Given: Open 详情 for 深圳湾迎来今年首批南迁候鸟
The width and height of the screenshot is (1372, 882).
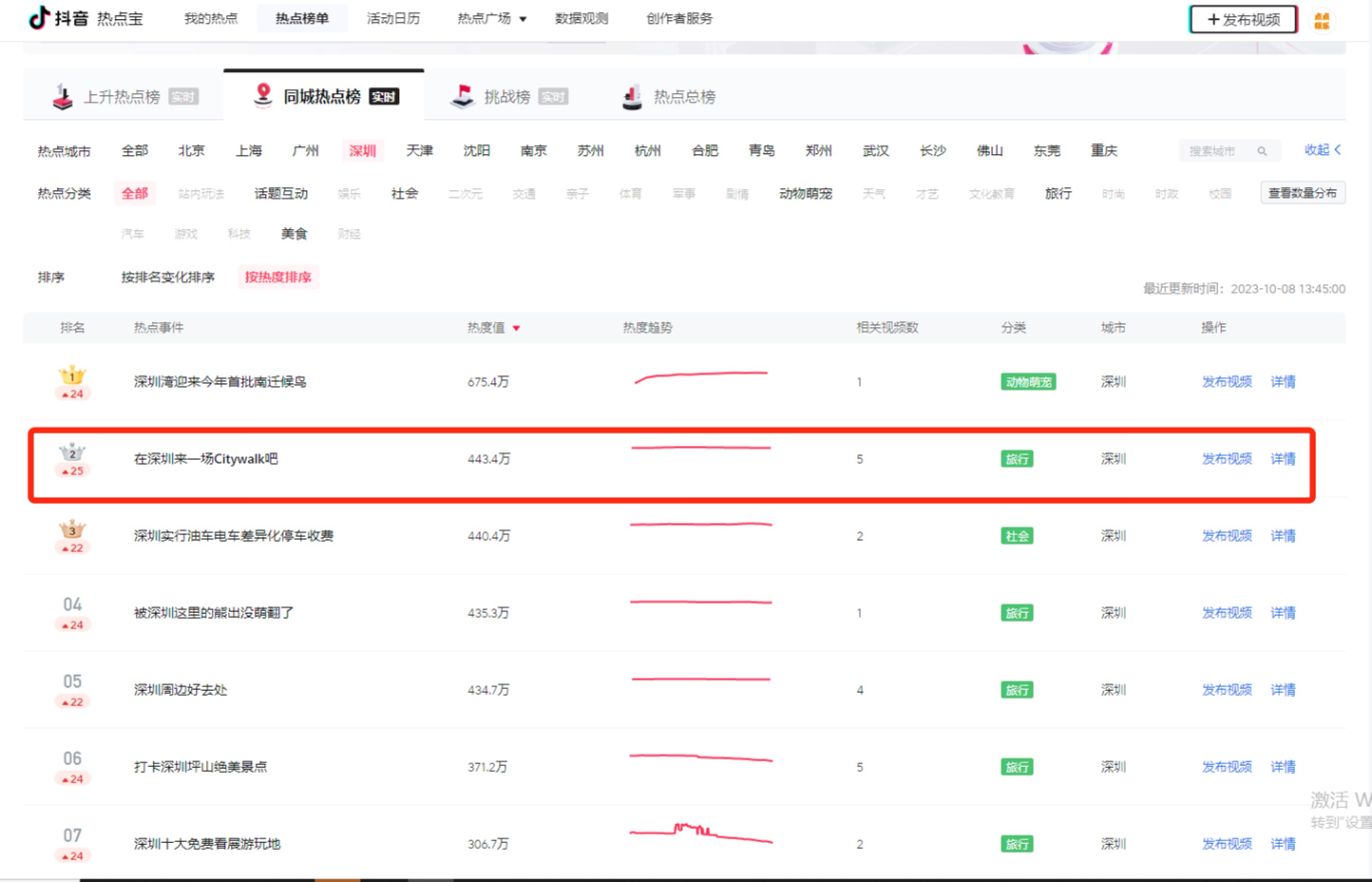Looking at the screenshot, I should 1283,382.
